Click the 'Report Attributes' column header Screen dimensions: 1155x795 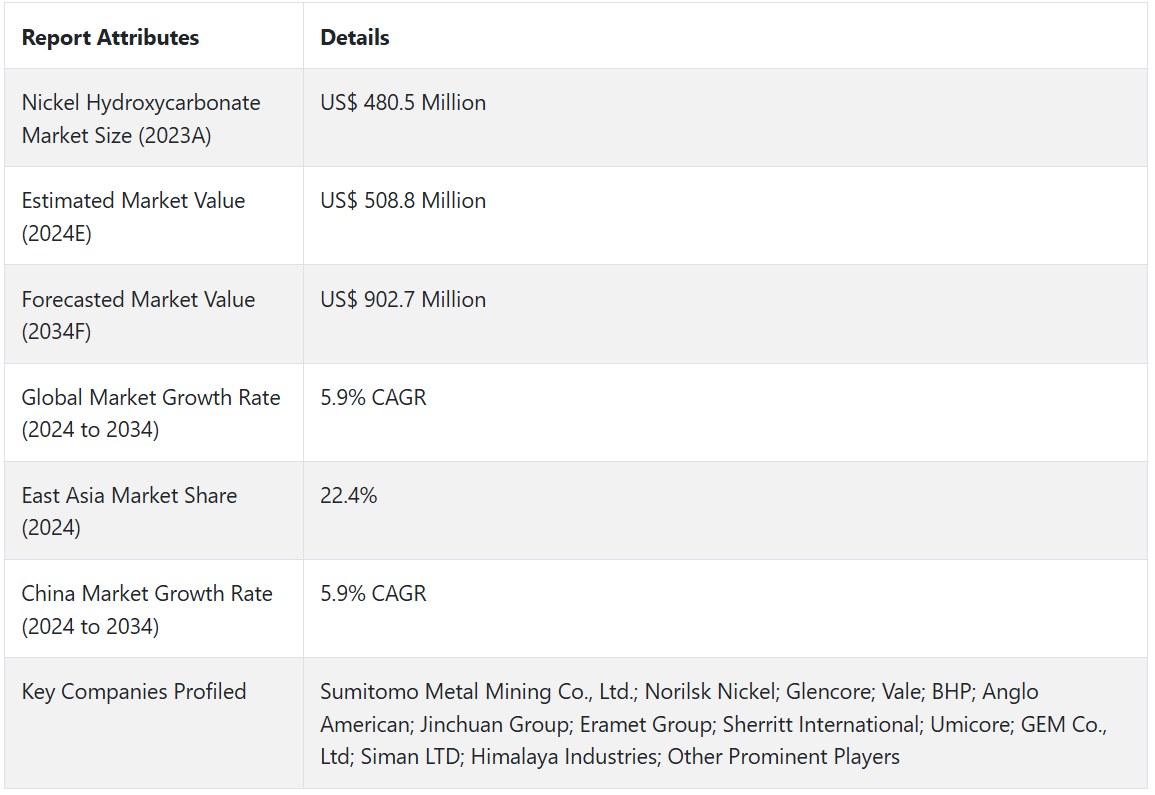pyautogui.click(x=110, y=38)
